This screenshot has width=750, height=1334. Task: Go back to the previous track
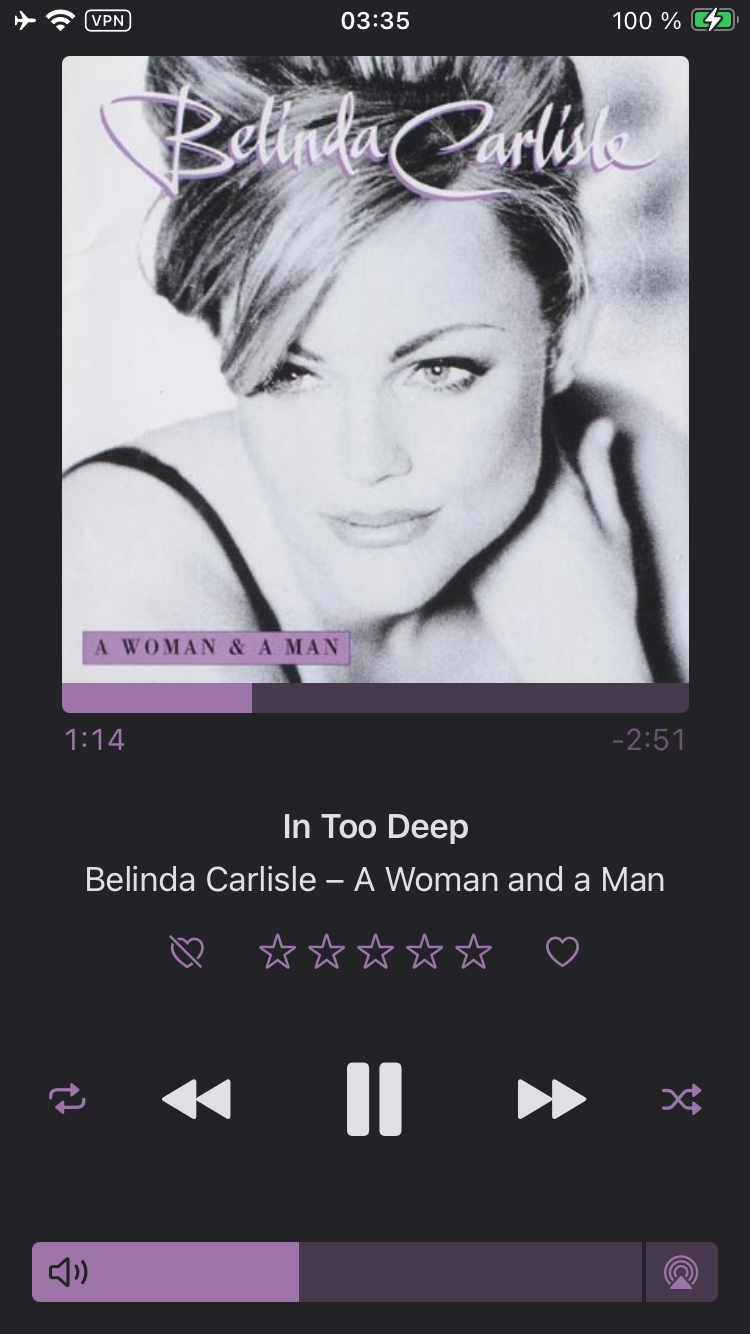(x=196, y=1099)
